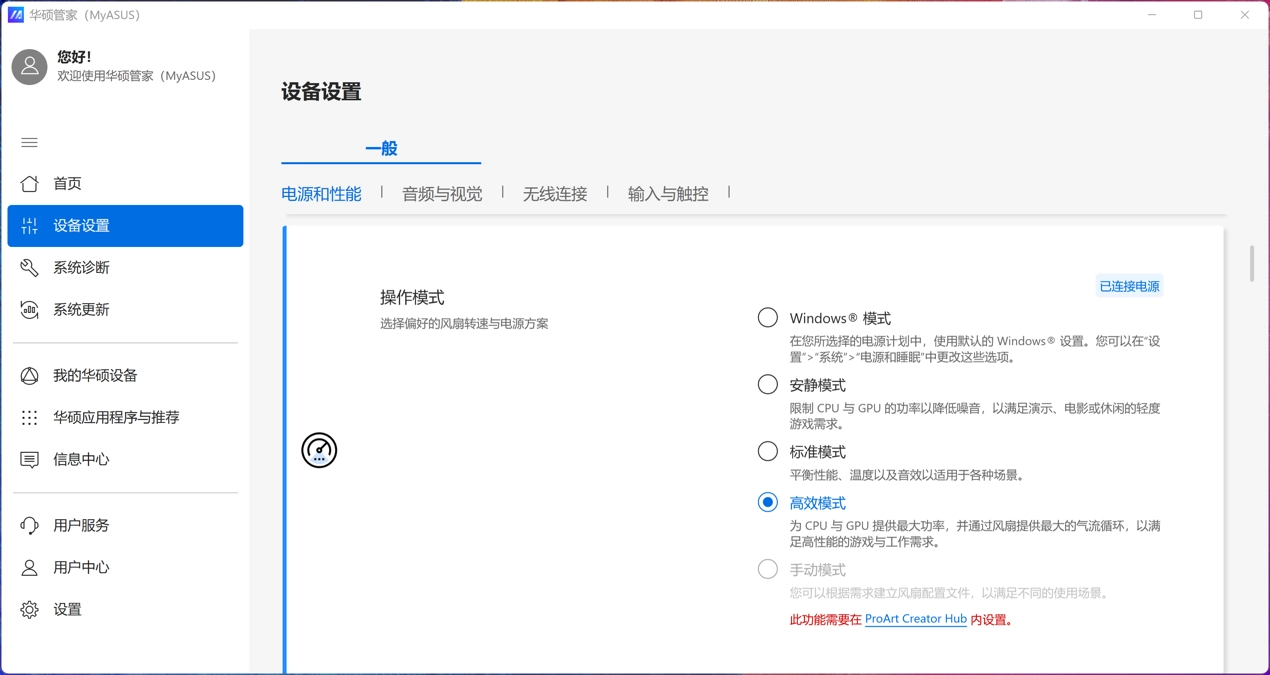
Task: Click the Home (首页) house icon
Action: click(x=30, y=184)
